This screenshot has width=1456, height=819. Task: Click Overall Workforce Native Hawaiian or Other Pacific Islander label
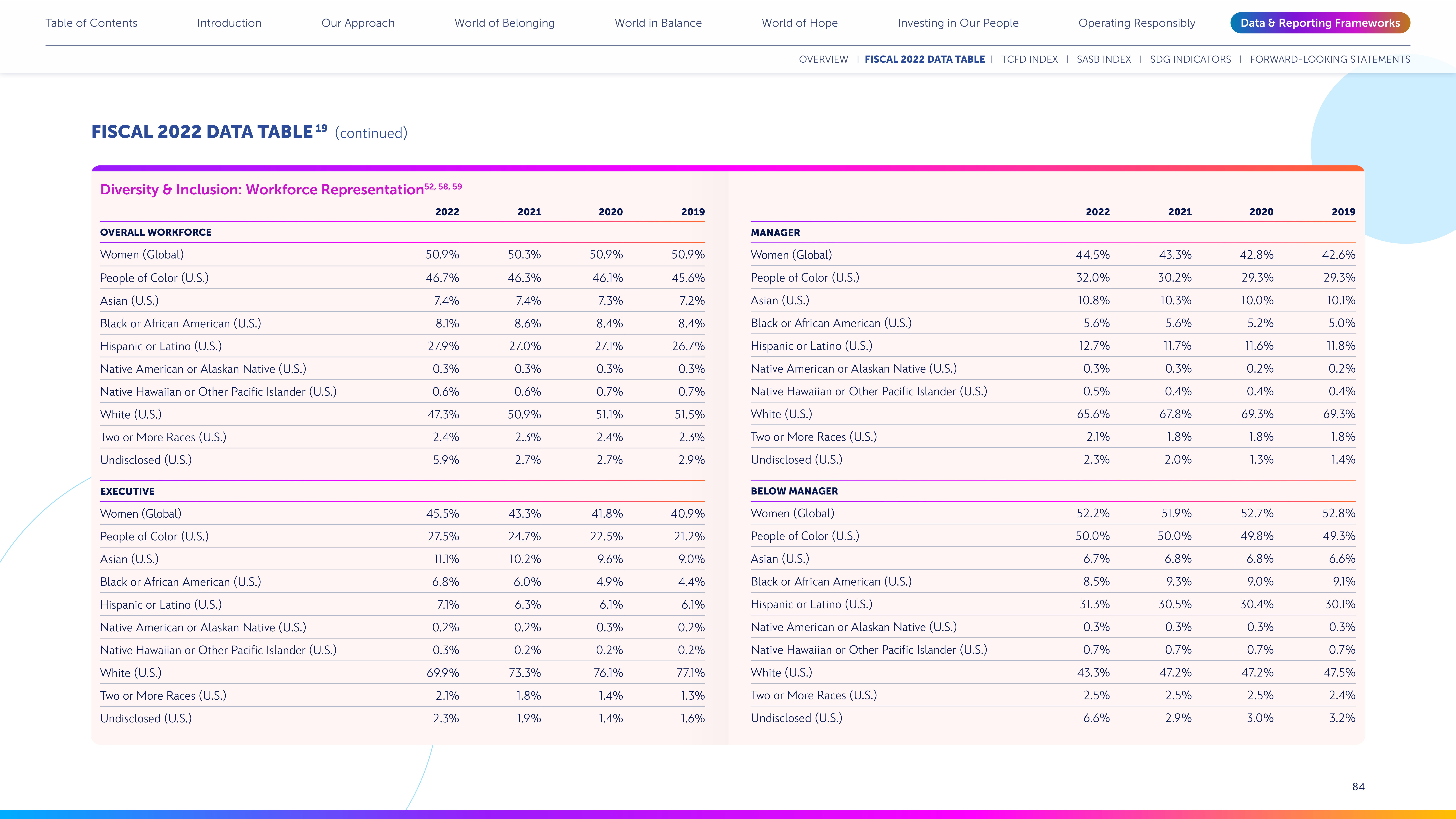pos(218,392)
